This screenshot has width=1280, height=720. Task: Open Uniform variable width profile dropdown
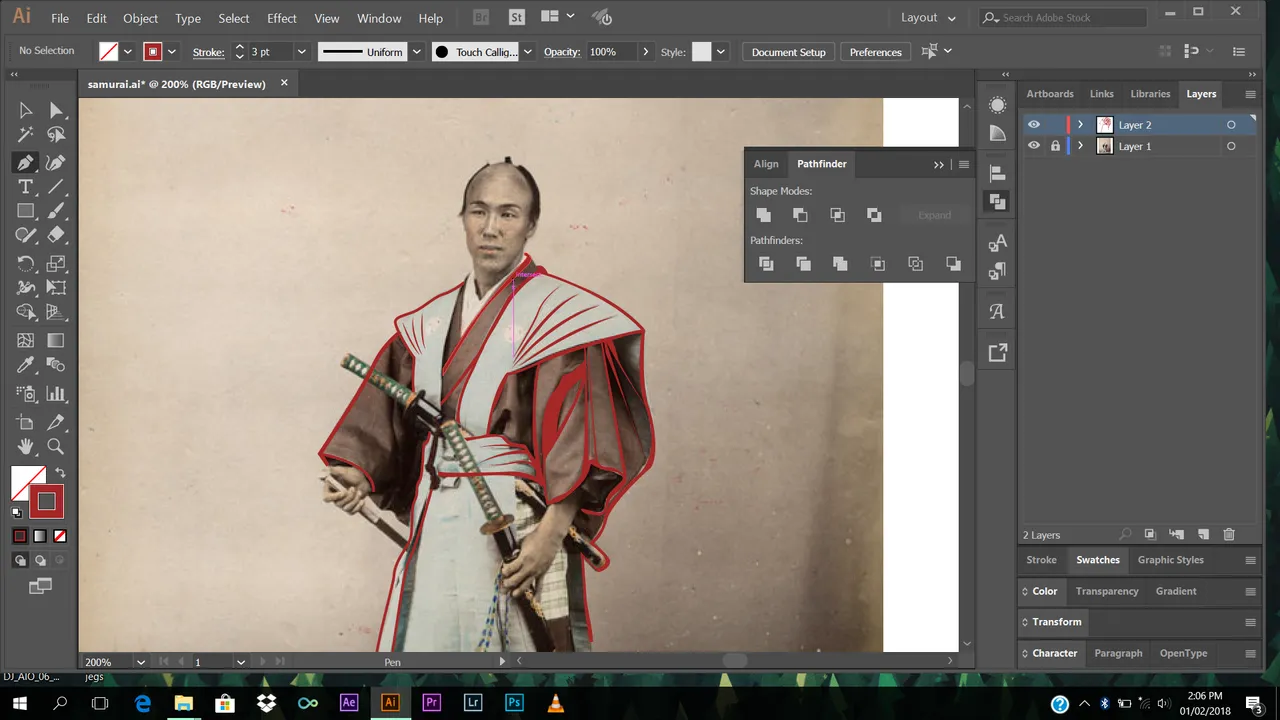(417, 52)
